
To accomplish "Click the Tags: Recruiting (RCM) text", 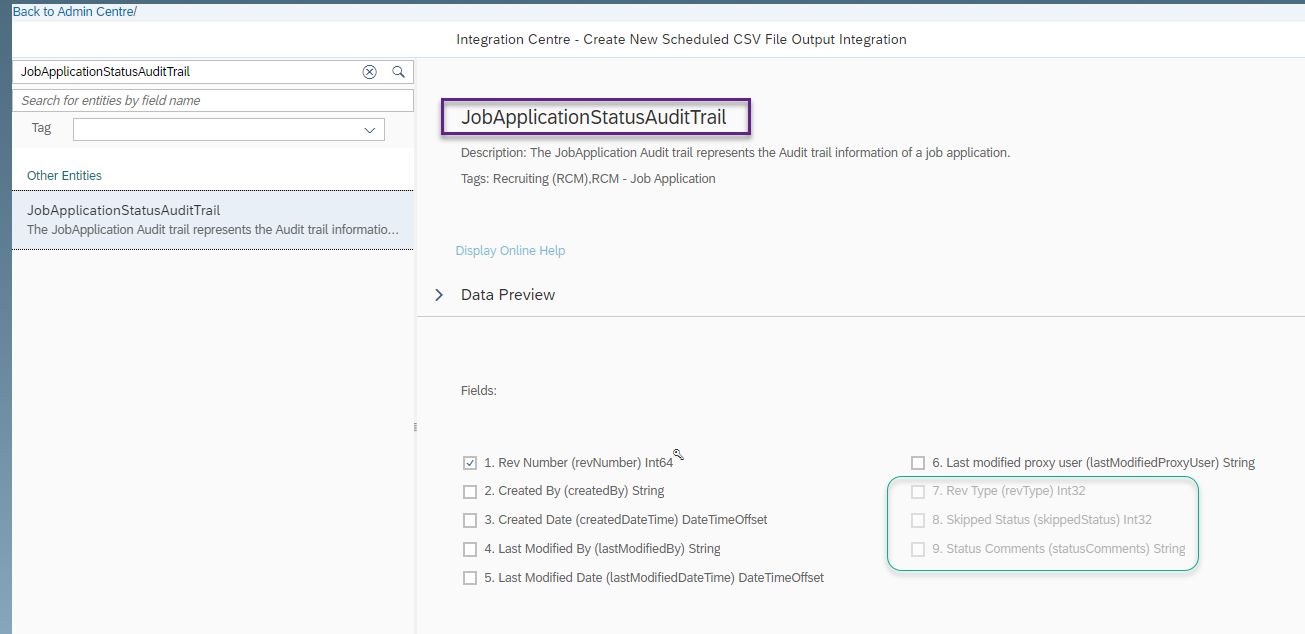I will click(x=588, y=179).
